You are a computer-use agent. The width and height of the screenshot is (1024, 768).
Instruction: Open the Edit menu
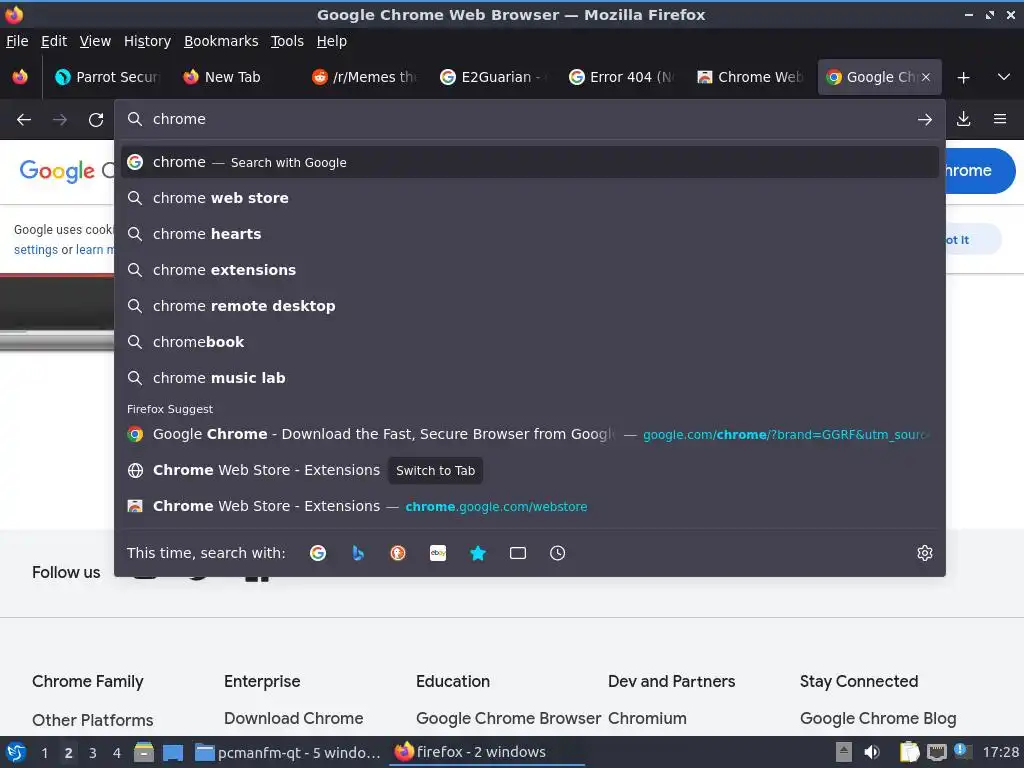[x=54, y=41]
